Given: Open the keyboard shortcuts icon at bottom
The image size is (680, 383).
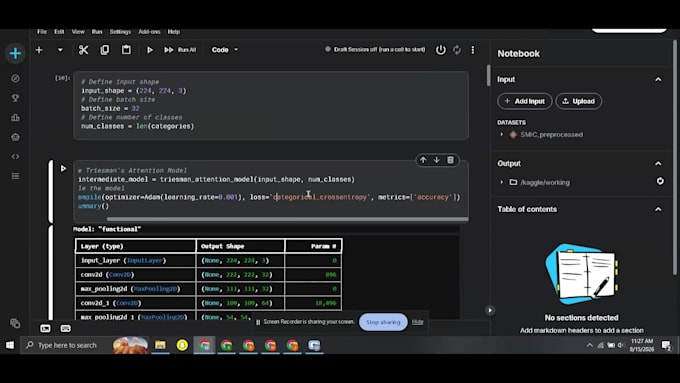Looking at the screenshot, I should point(65,329).
